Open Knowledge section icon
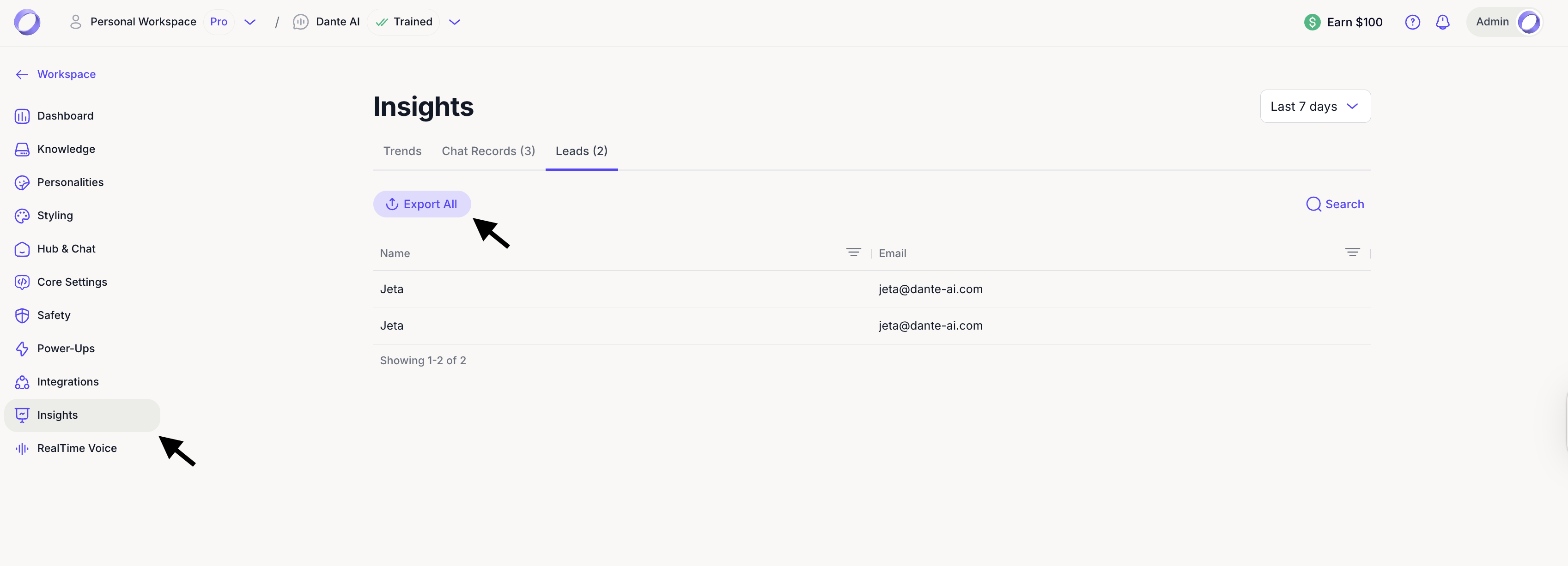Screen dimensions: 1568x566 pos(22,150)
